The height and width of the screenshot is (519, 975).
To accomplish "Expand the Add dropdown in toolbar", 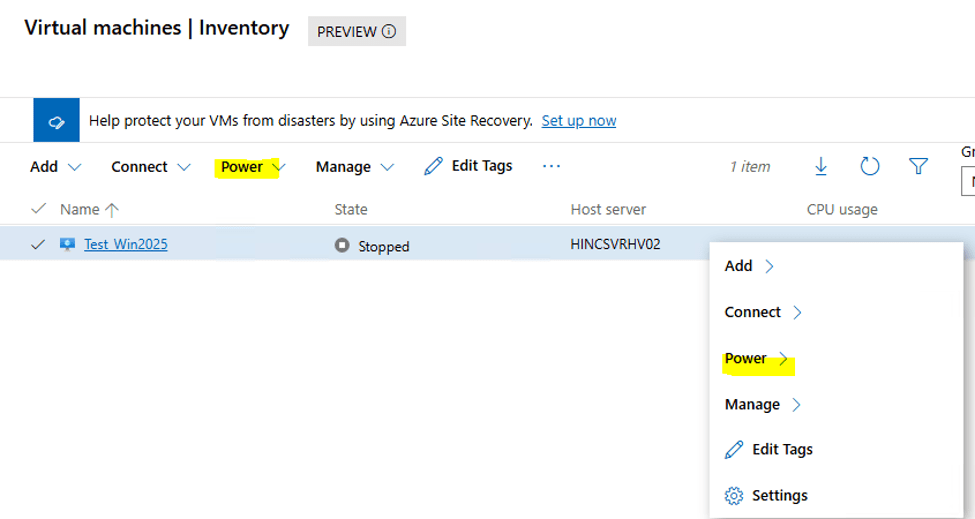I will pos(55,167).
